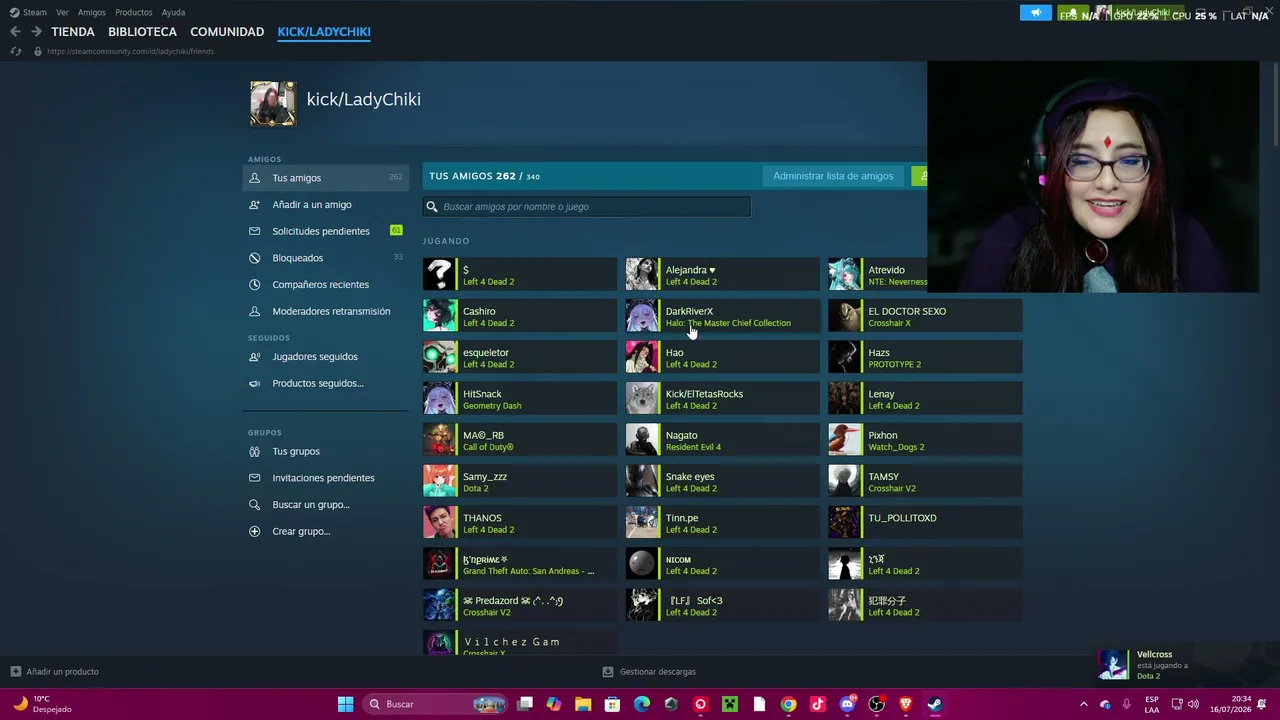The width and height of the screenshot is (1280, 720).
Task: Open friend EL DOCTOR SEXO's card
Action: pyautogui.click(x=925, y=315)
